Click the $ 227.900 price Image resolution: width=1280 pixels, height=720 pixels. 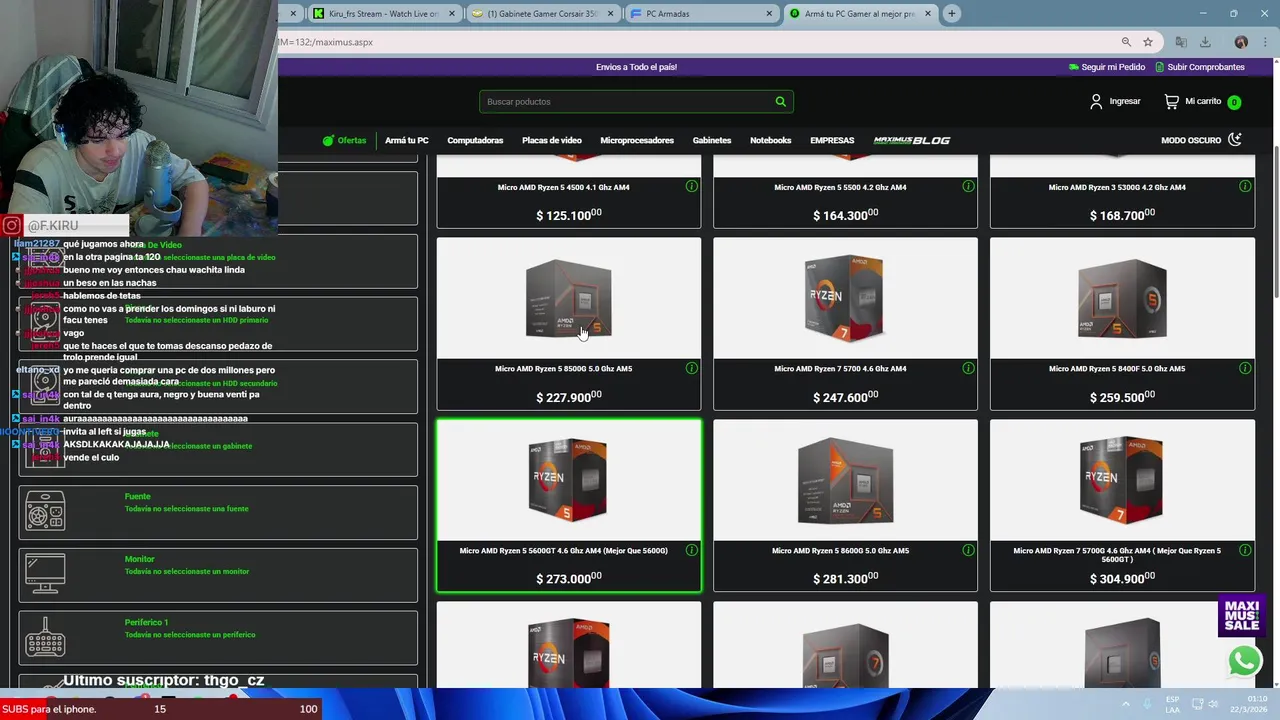coord(569,397)
